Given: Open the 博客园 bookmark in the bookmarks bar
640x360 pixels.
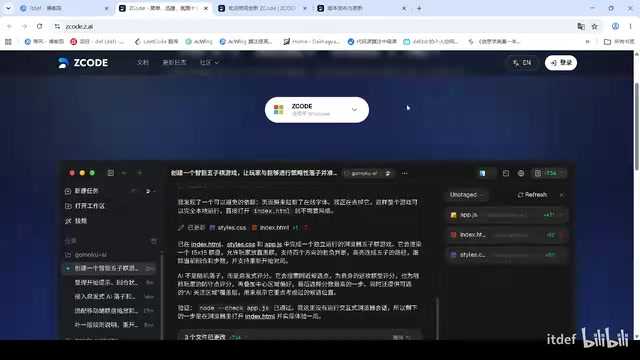Looking at the screenshot, I should click(x=44, y=42).
